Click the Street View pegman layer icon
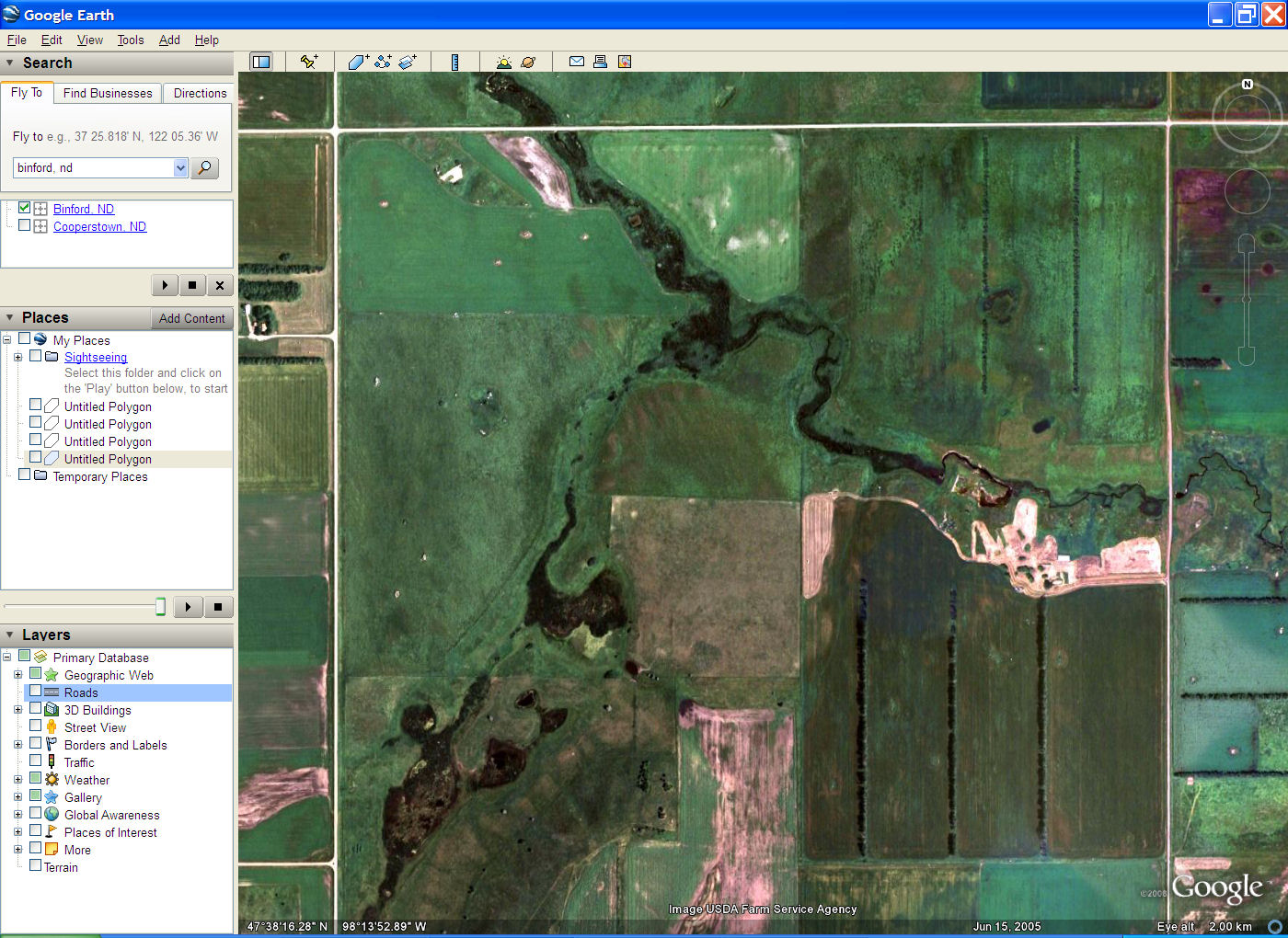 coord(52,727)
